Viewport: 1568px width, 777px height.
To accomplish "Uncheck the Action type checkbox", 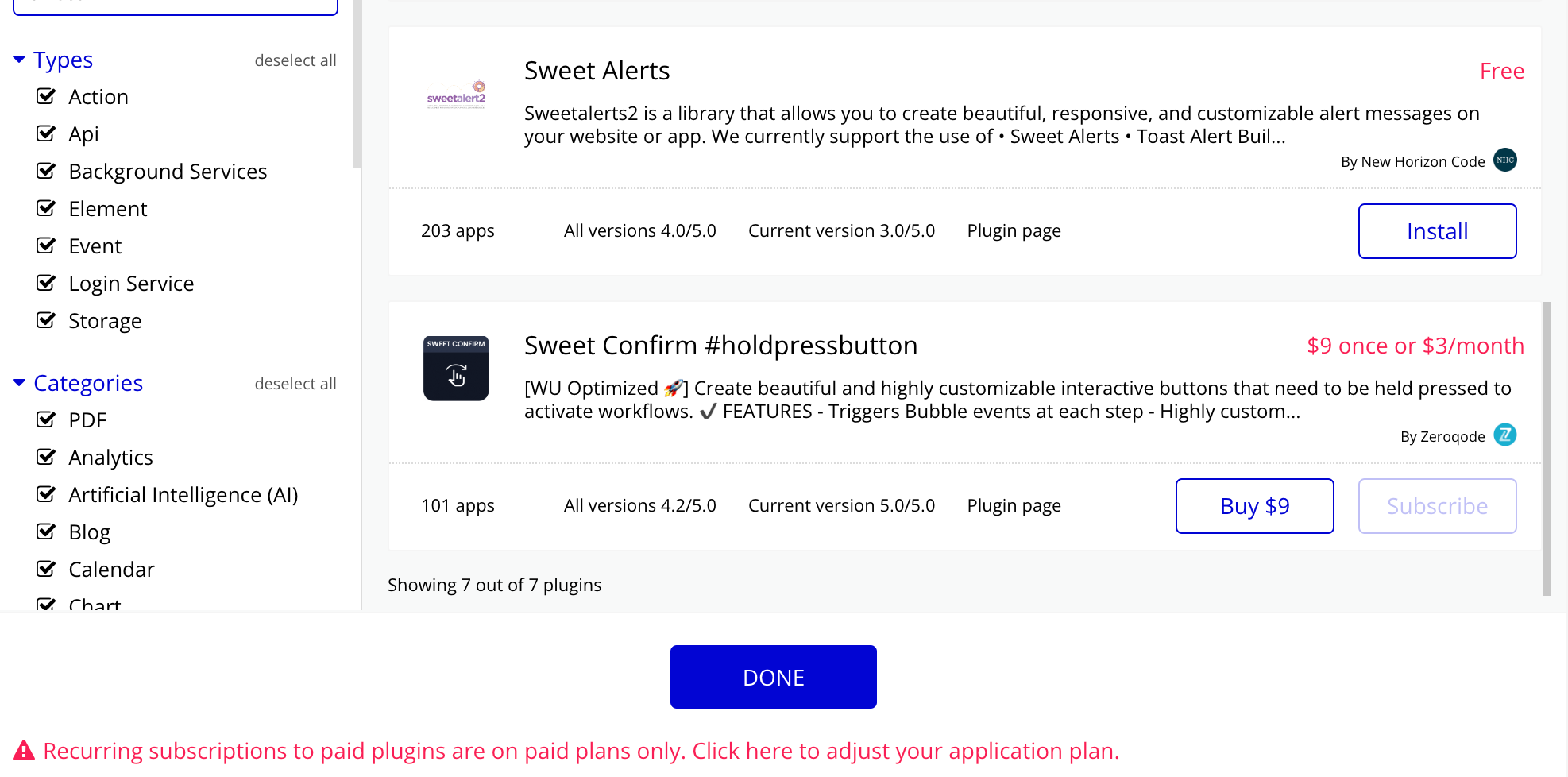I will [x=46, y=96].
